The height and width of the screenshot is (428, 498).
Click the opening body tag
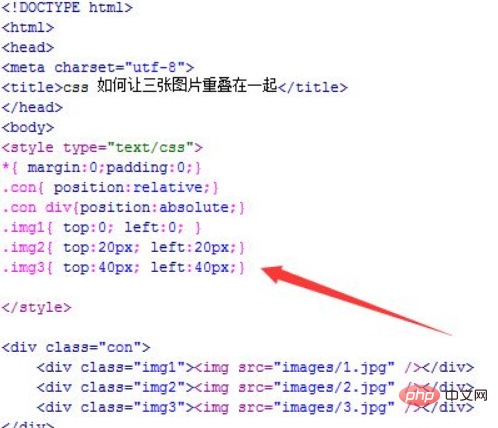tap(28, 127)
